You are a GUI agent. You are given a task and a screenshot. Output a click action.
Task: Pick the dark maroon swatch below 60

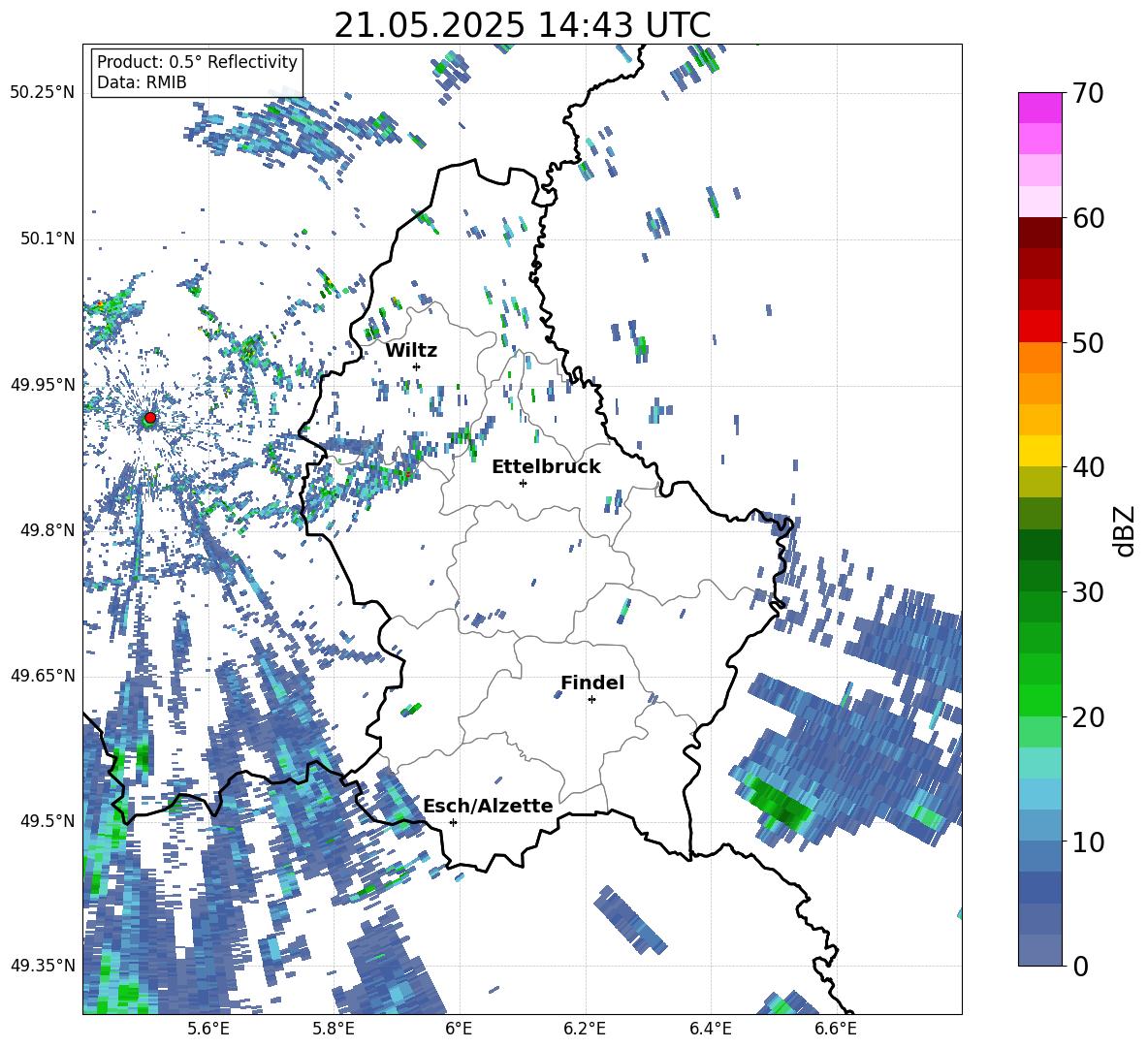pos(1039,233)
